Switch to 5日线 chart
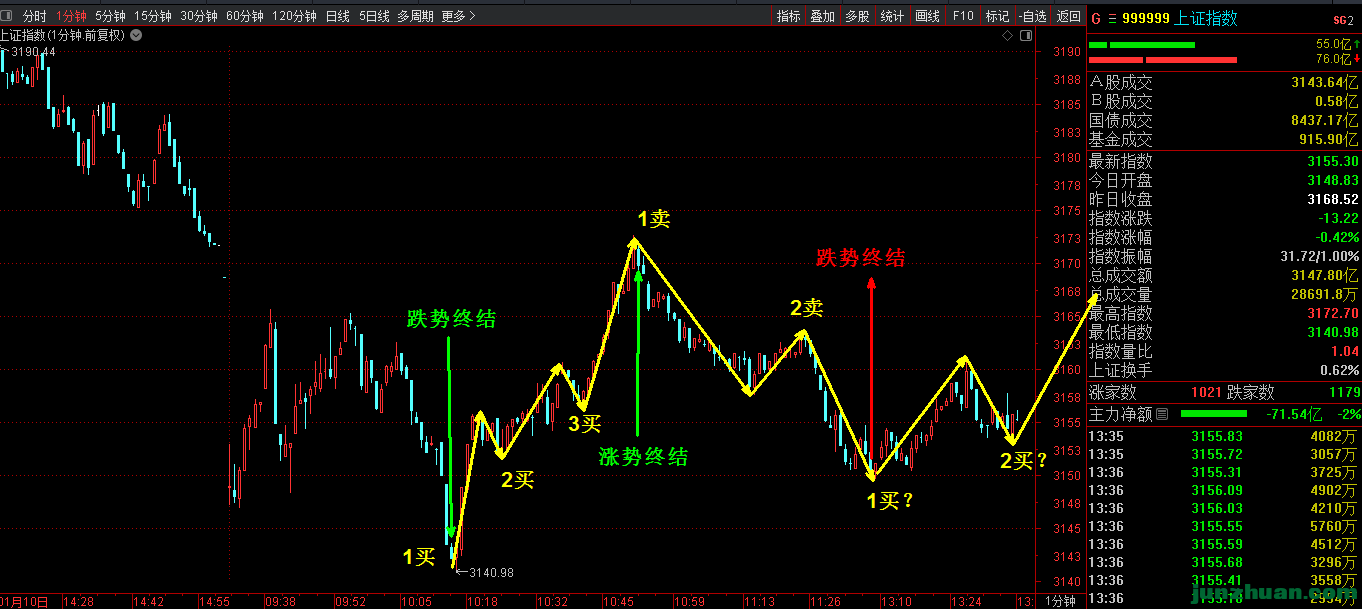The height and width of the screenshot is (609, 1362). [x=374, y=16]
